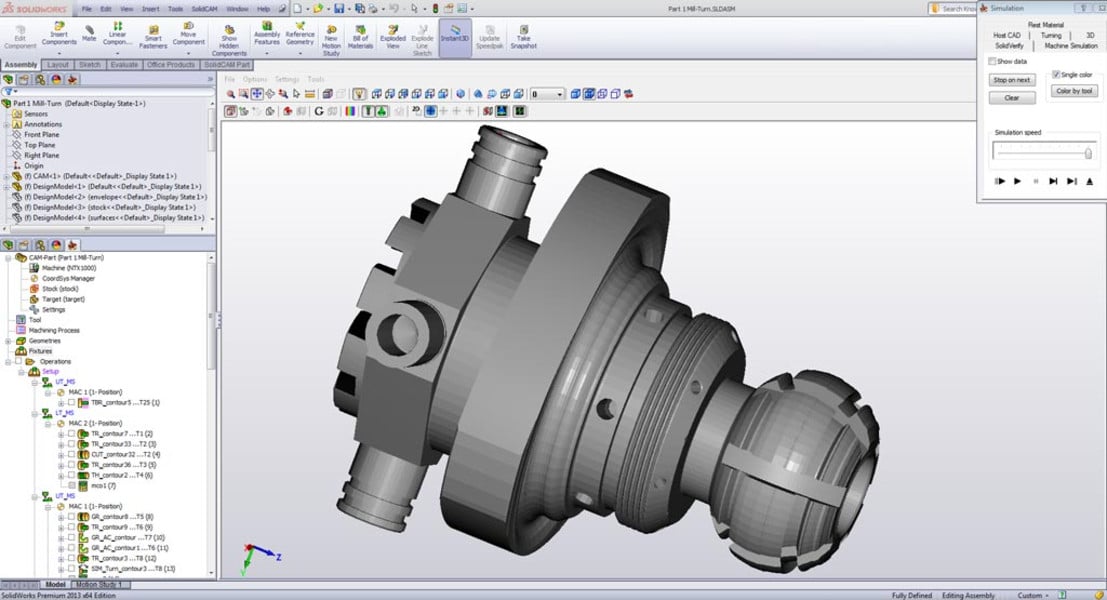Screen dimensions: 1107x600
Task: Toggle the Instant3D tool
Action: point(455,37)
